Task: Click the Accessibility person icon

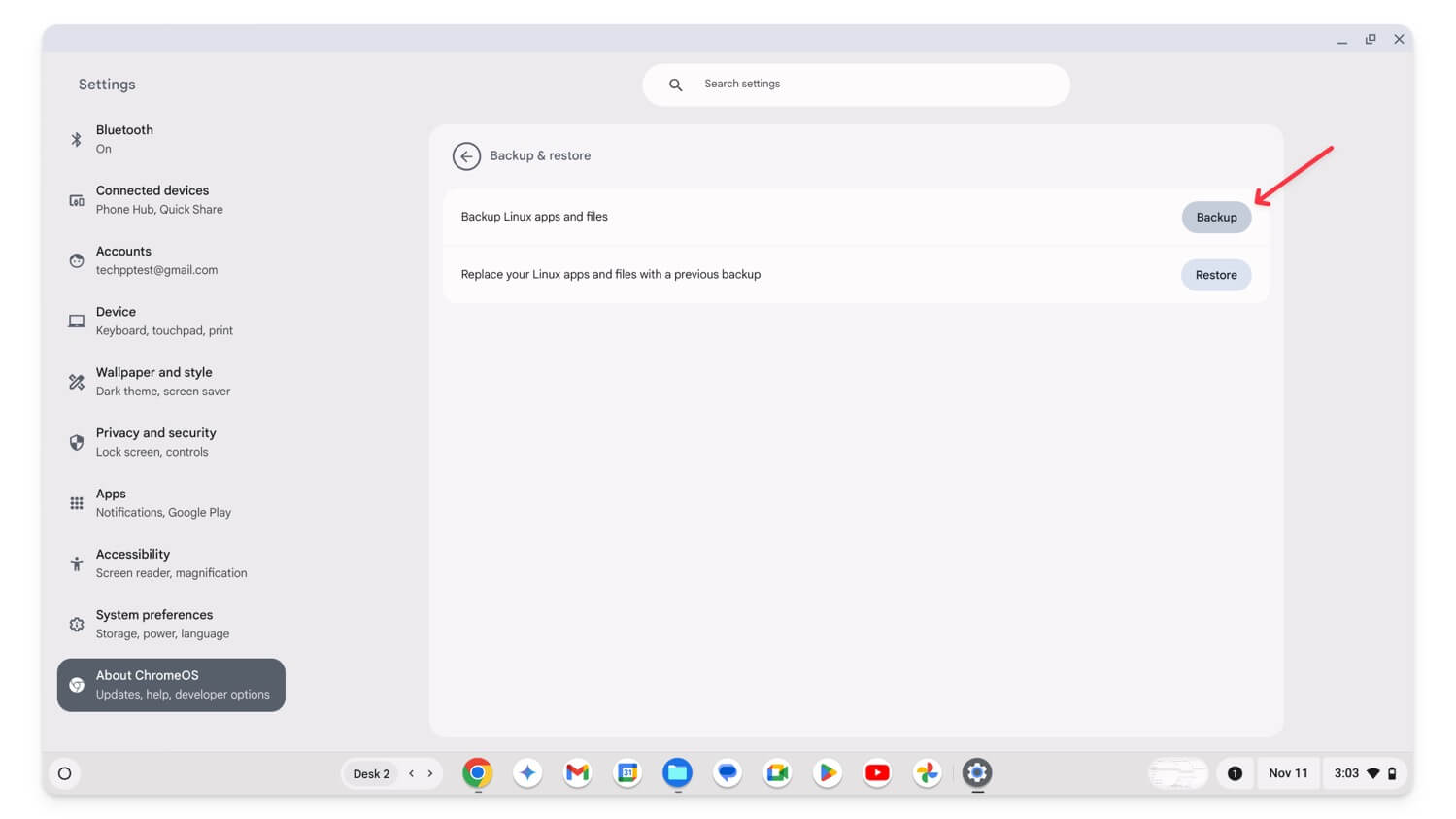Action: 77,563
